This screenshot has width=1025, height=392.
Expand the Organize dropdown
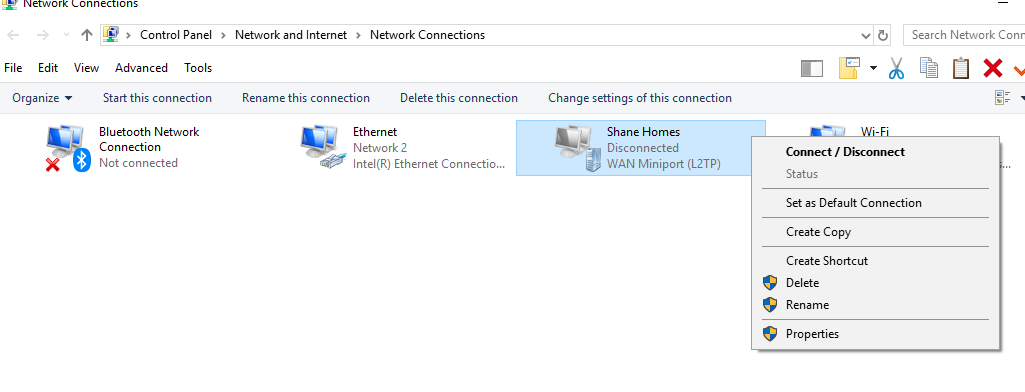[42, 98]
